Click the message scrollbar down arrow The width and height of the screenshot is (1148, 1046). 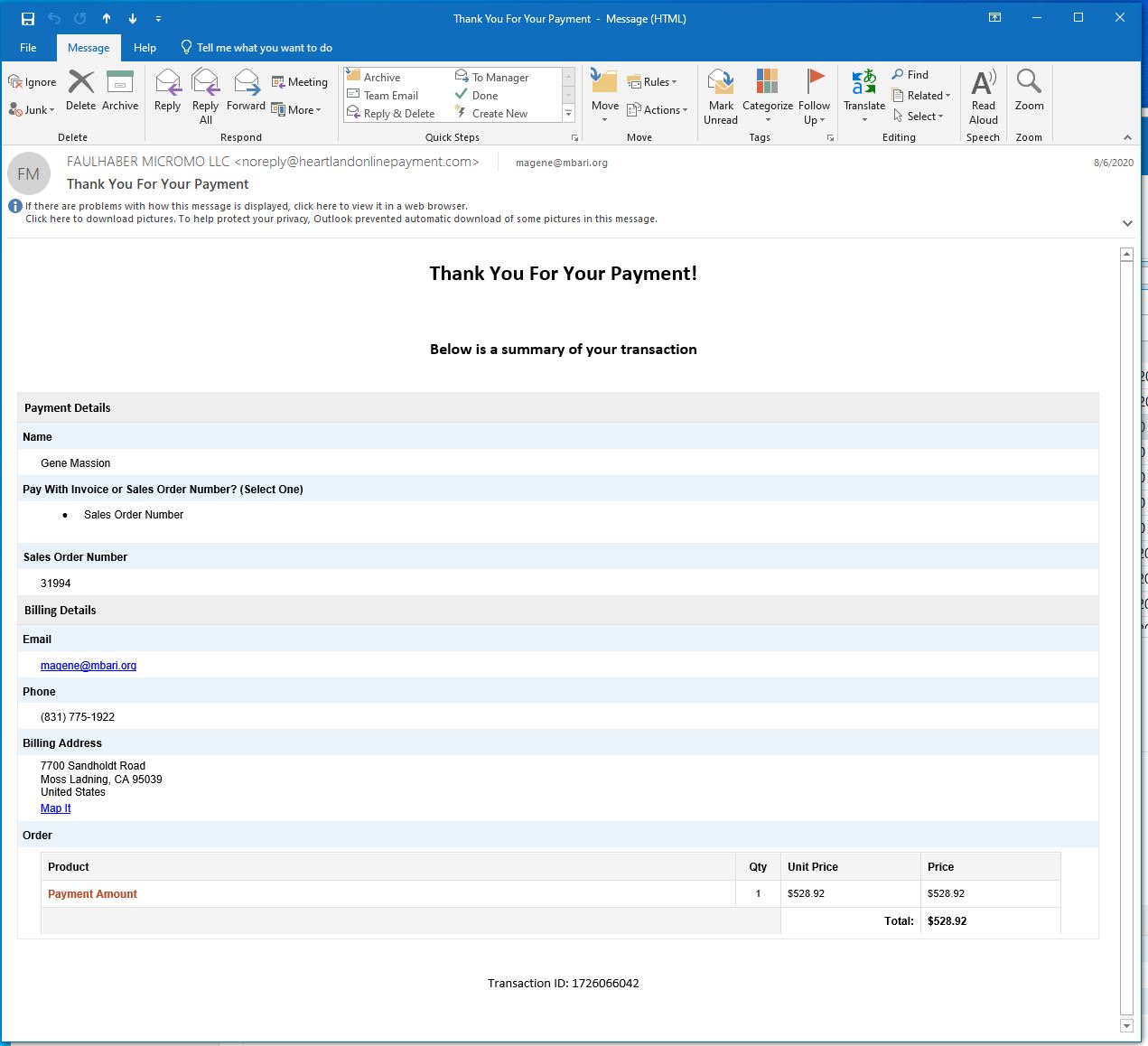click(1126, 1026)
